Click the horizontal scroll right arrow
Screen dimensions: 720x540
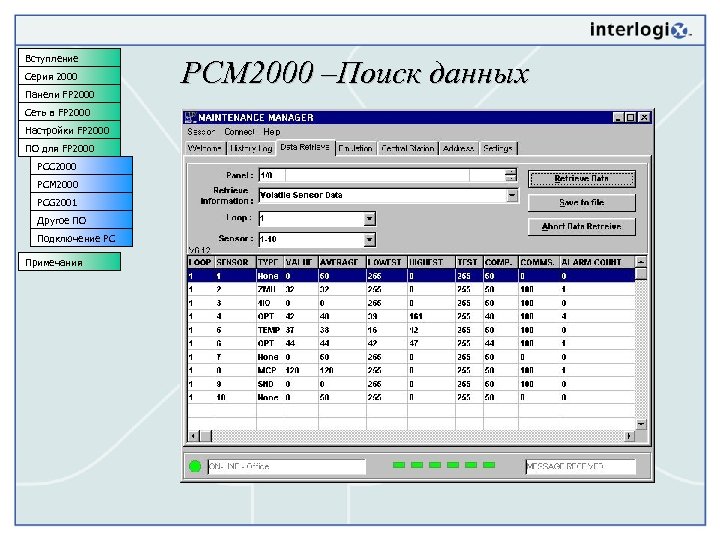pos(630,436)
